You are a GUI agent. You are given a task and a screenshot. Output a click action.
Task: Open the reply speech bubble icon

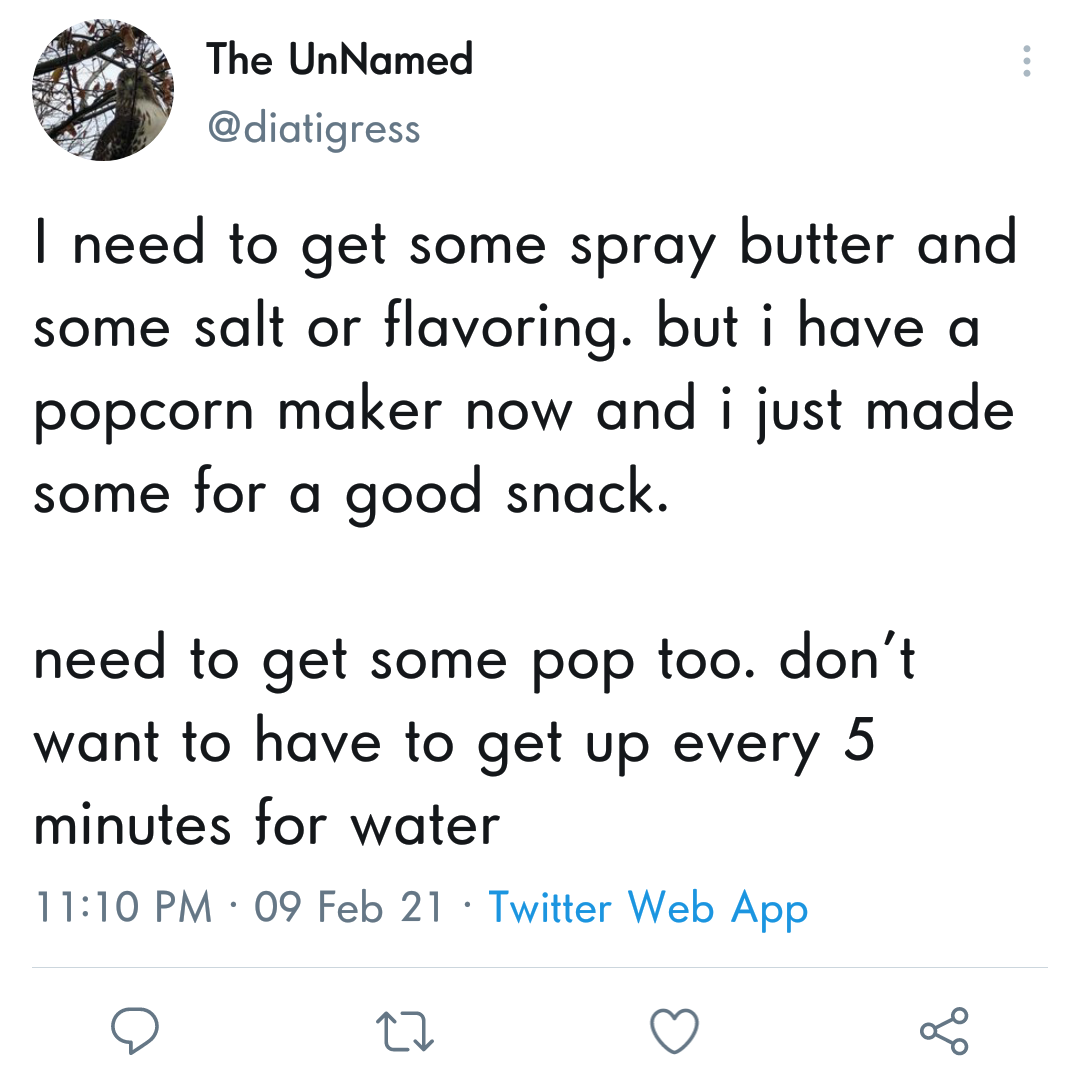point(135,1030)
